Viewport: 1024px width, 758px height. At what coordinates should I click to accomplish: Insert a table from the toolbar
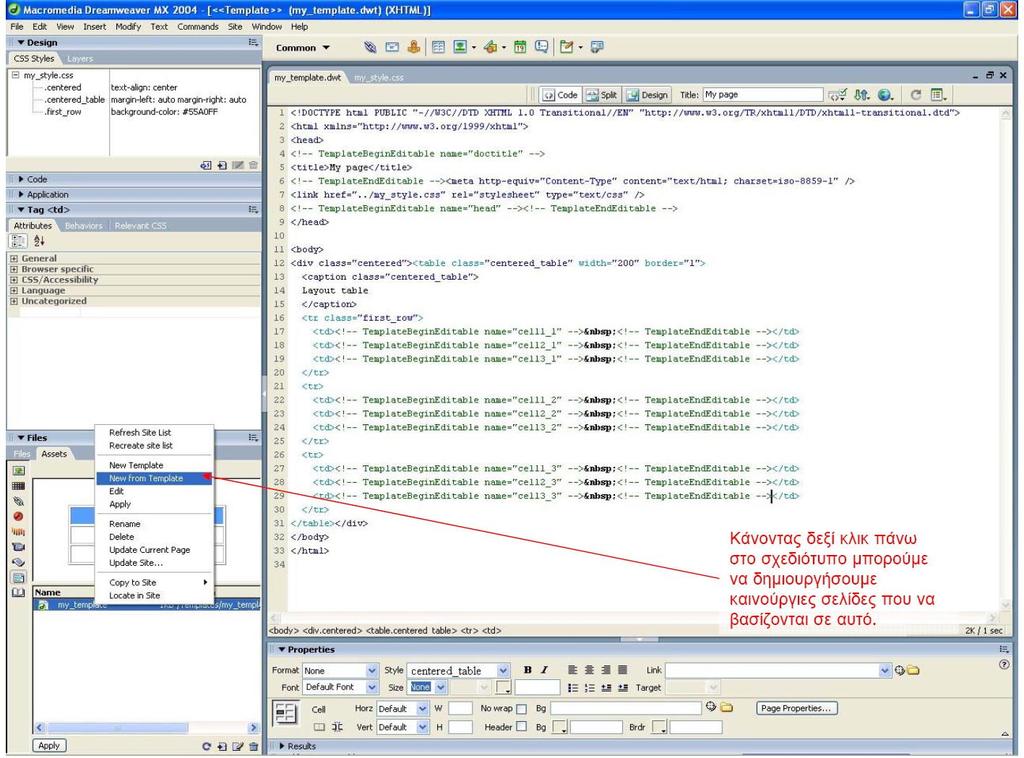pyautogui.click(x=438, y=47)
